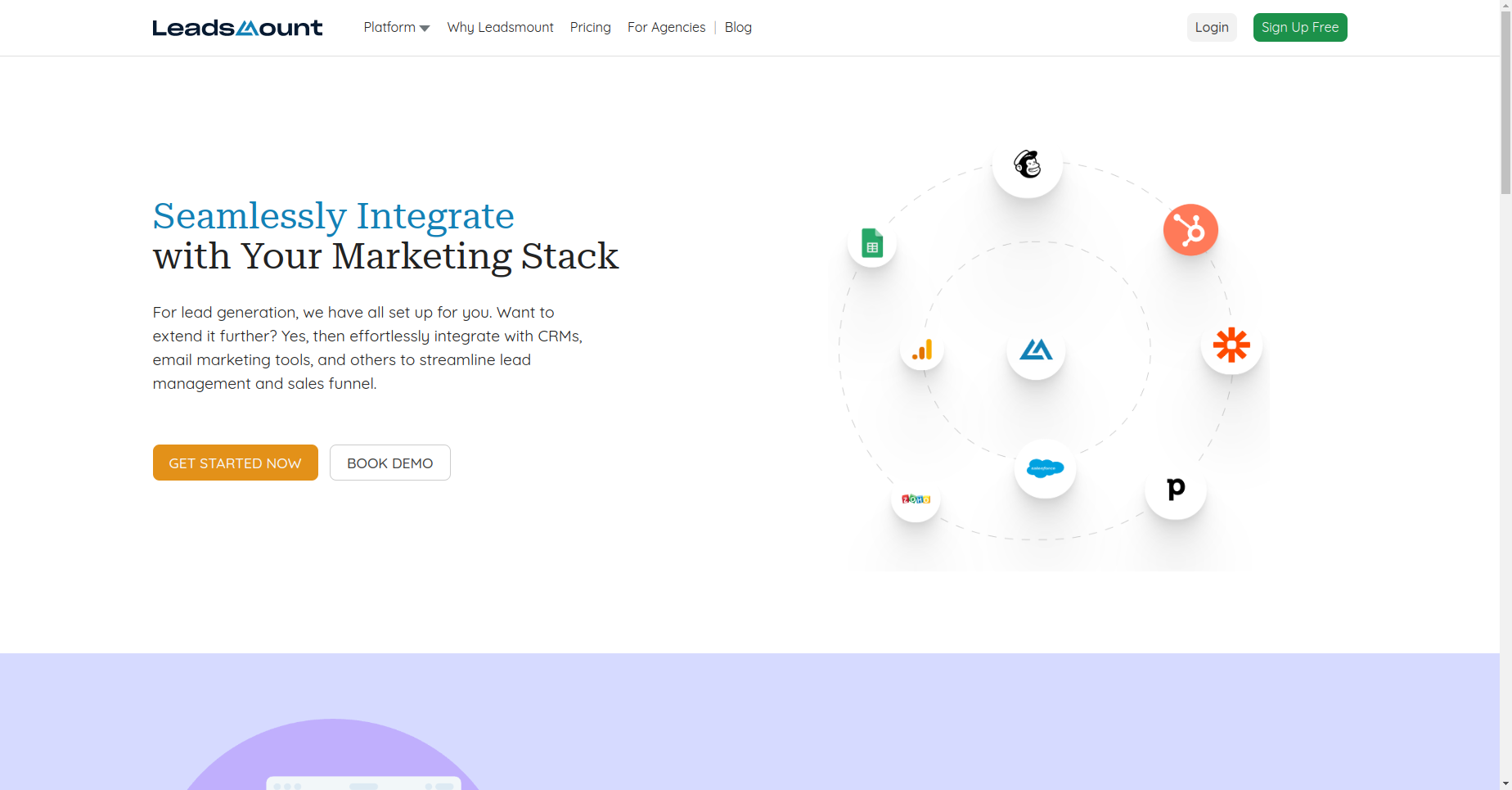
Task: Click the HubSpot integration icon
Action: pyautogui.click(x=1190, y=230)
